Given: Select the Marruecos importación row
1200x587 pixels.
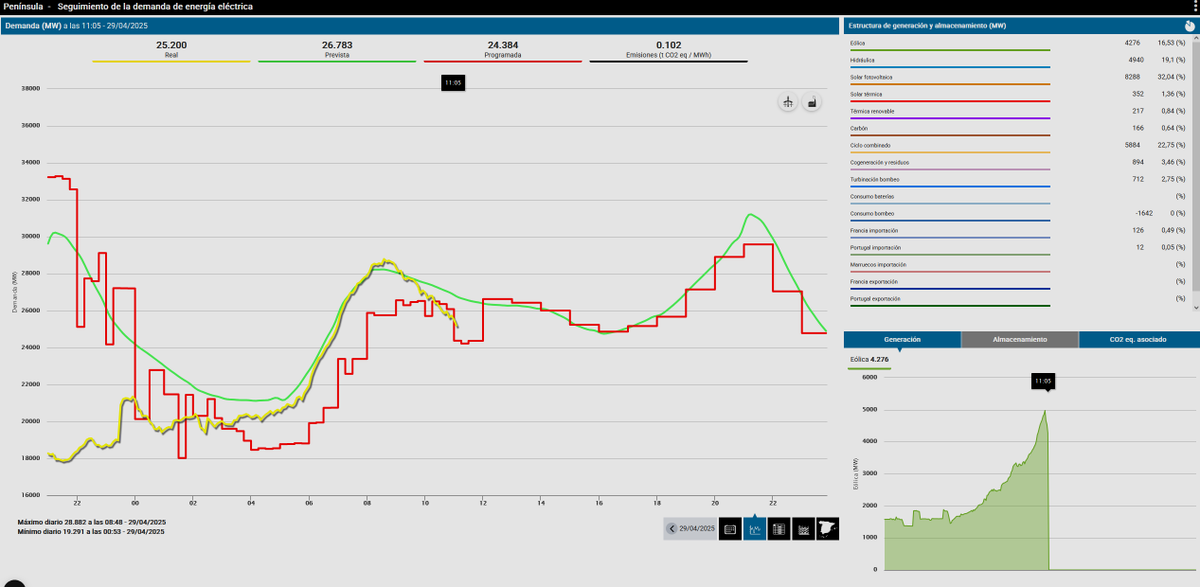Looking at the screenshot, I should (1017, 264).
